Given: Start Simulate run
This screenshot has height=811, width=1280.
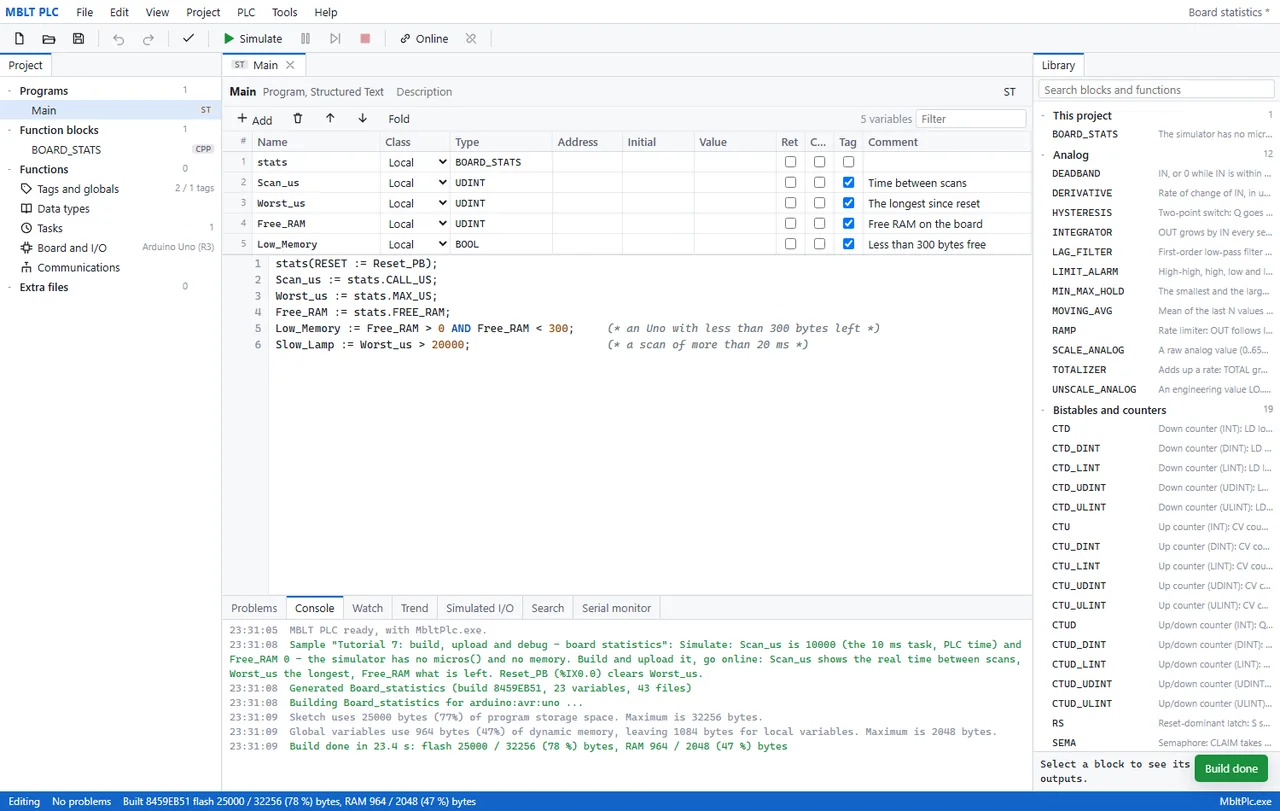Looking at the screenshot, I should 252,38.
